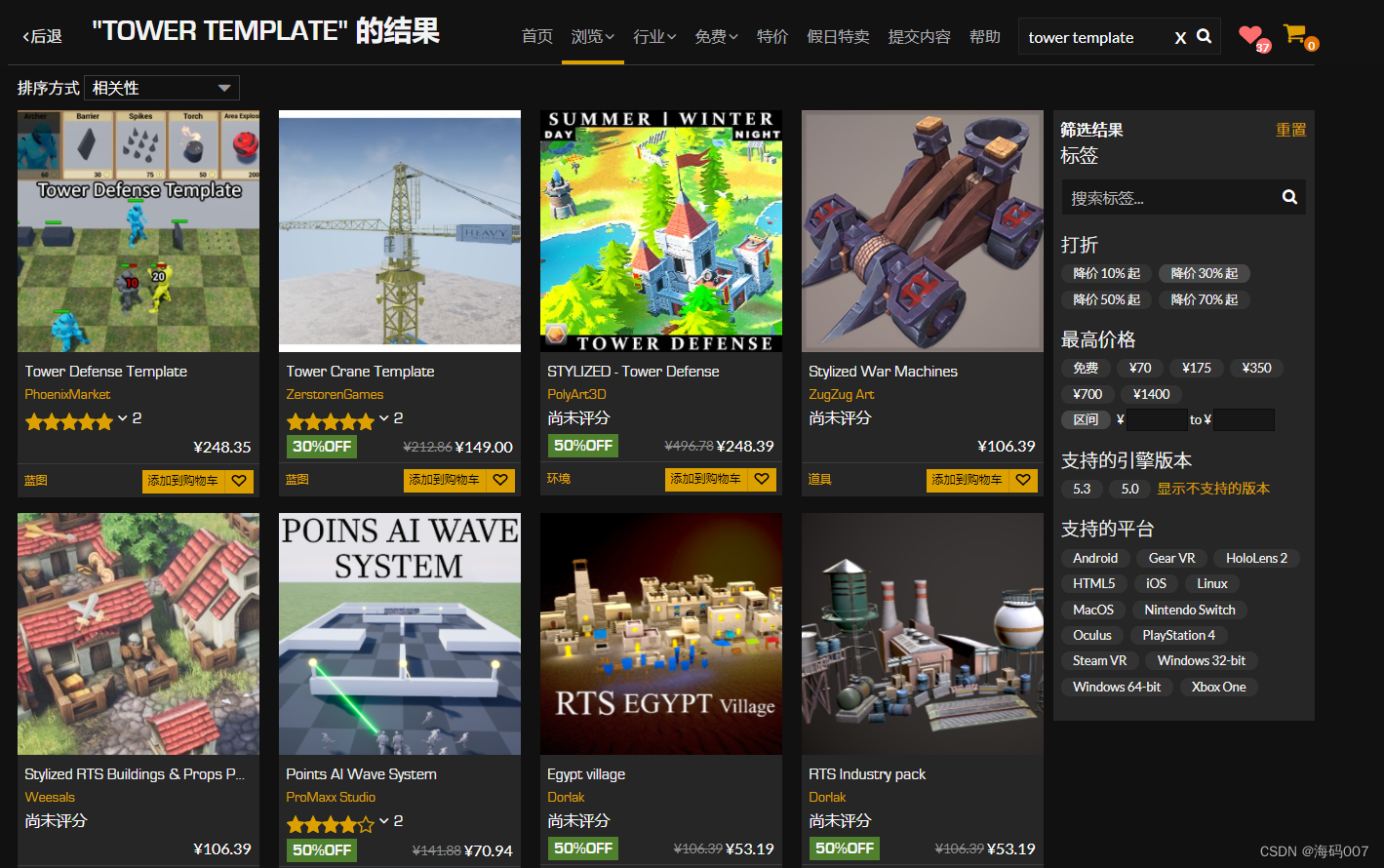Click the tower template search field
The image size is (1384, 868).
click(1096, 37)
